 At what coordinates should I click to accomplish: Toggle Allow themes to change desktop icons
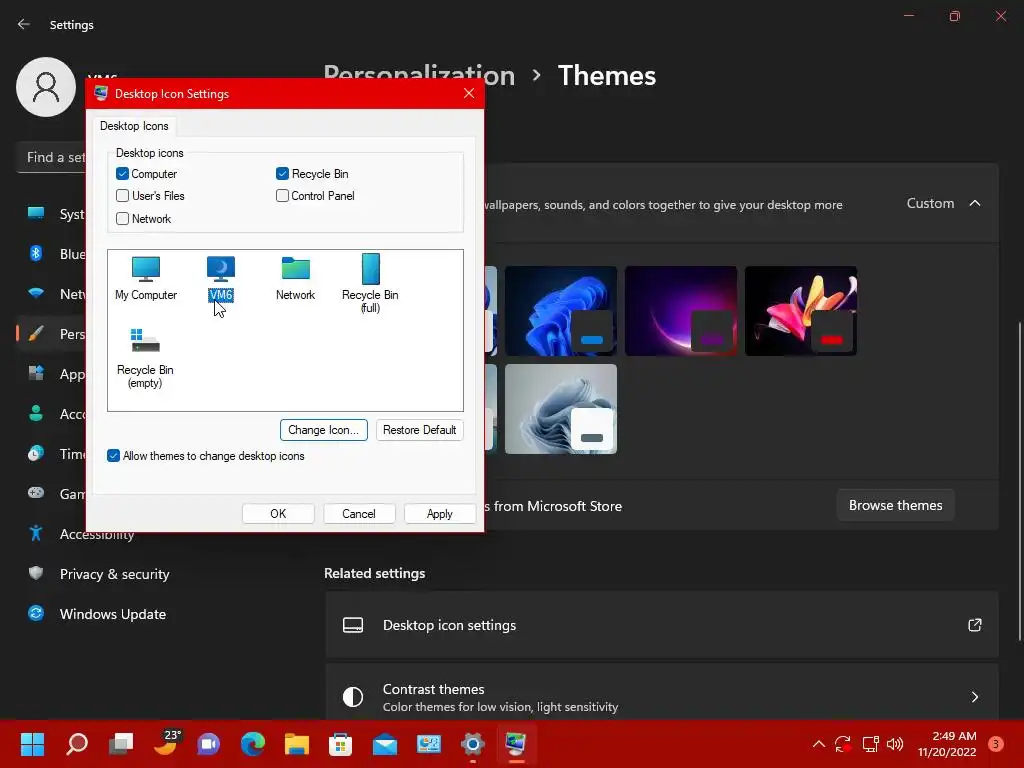114,456
